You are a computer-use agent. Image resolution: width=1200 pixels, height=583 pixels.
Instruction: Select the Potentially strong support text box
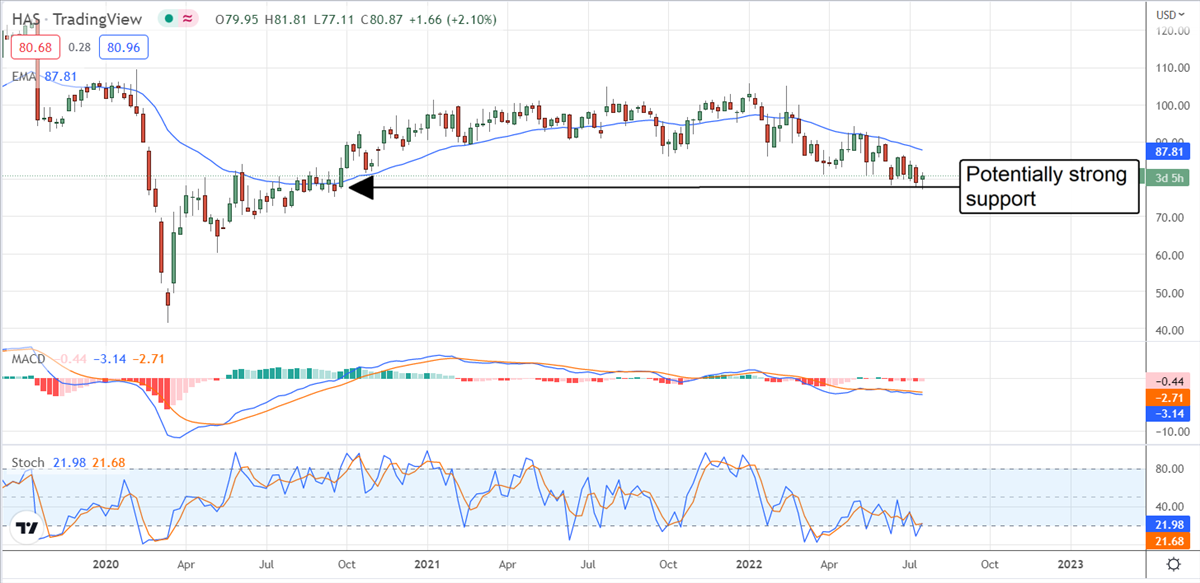point(1049,187)
